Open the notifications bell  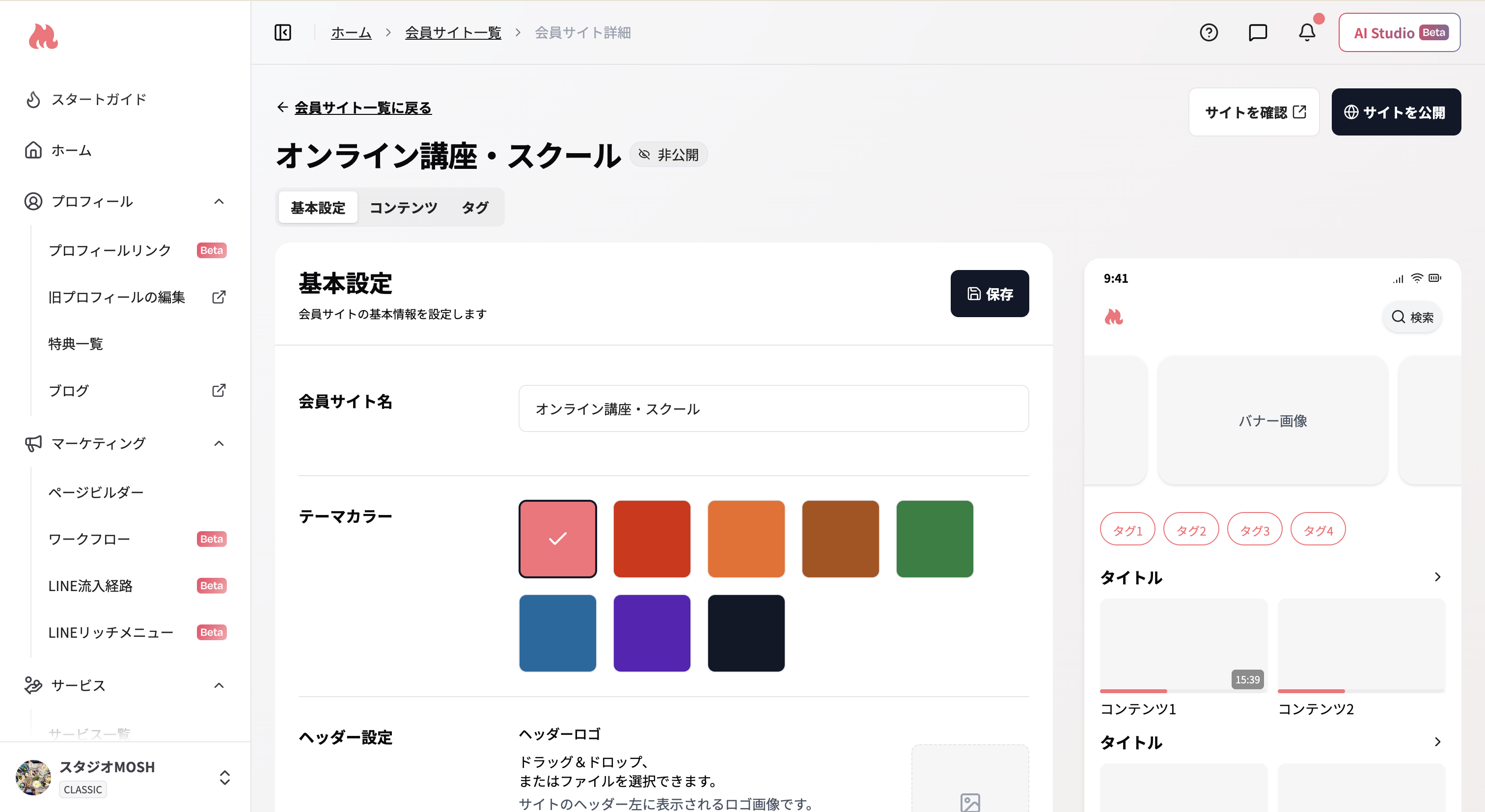1307,32
